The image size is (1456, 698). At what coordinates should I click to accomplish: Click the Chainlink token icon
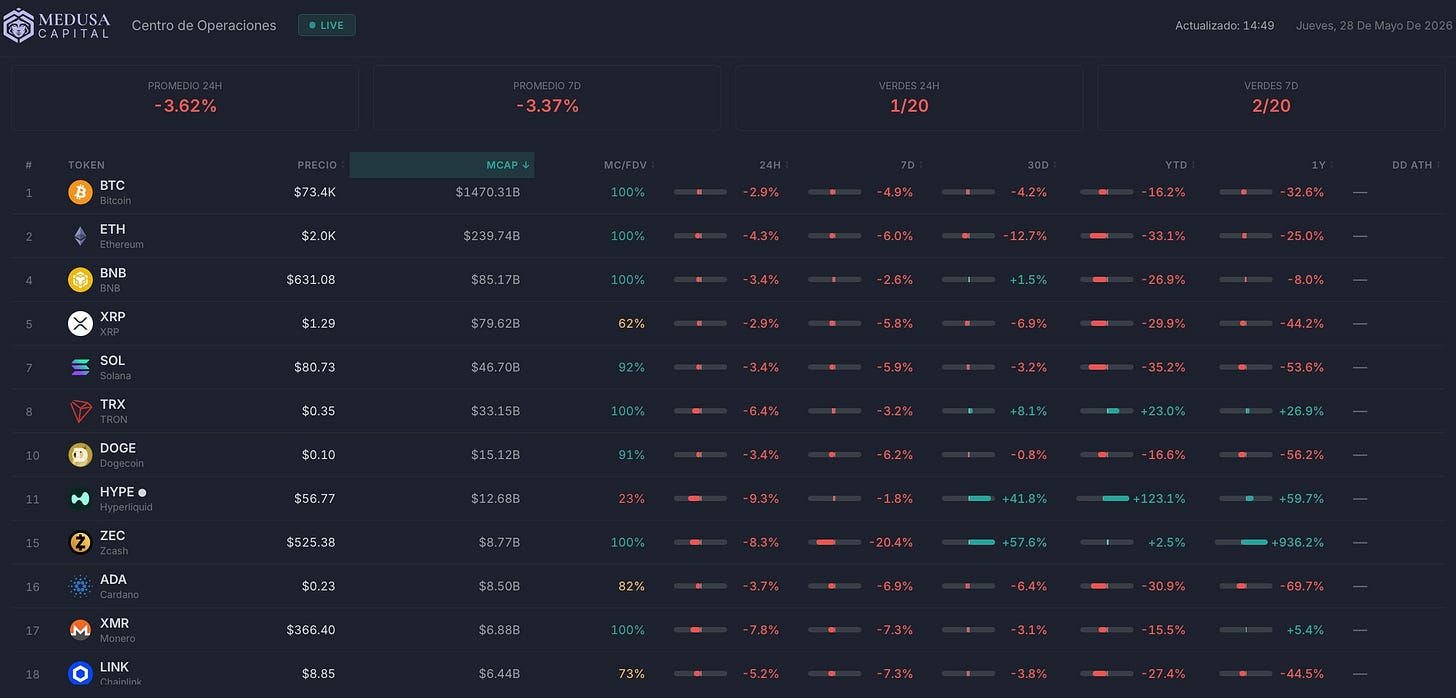point(80,674)
